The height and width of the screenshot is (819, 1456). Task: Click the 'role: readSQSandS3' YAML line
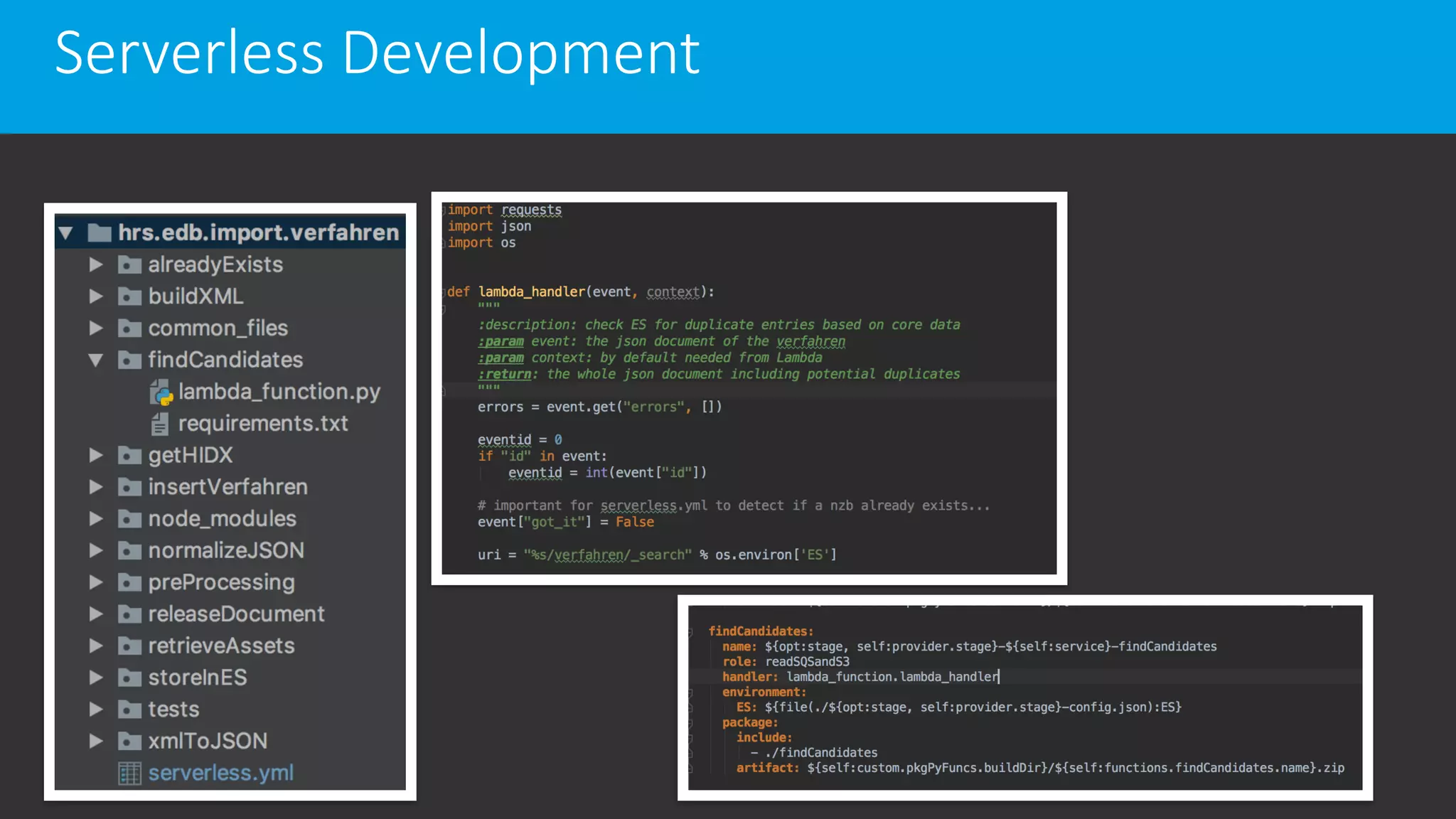(x=786, y=661)
